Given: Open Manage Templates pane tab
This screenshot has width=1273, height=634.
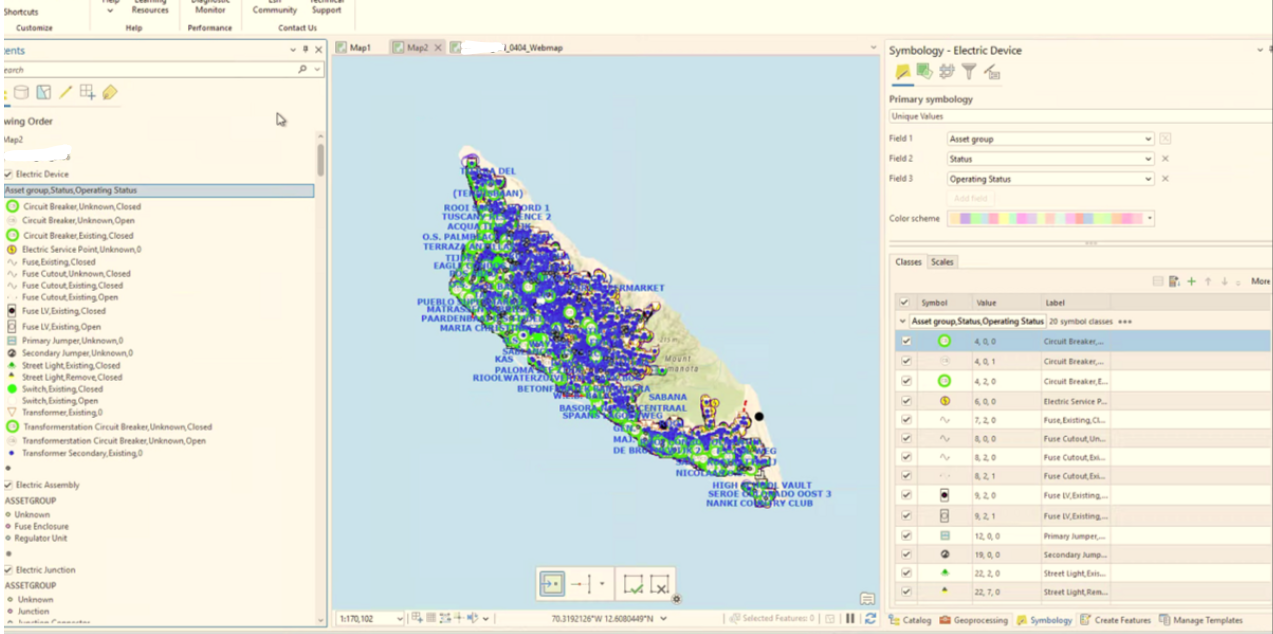Looking at the screenshot, I should [1200, 620].
